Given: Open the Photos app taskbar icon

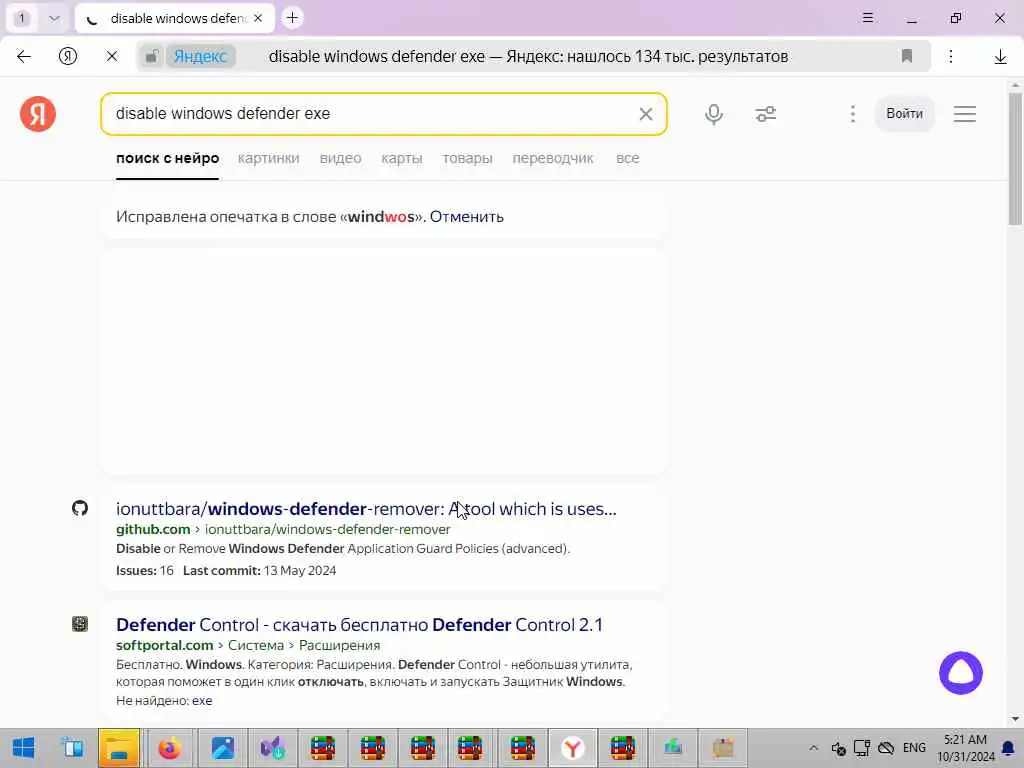Looking at the screenshot, I should tap(223, 748).
